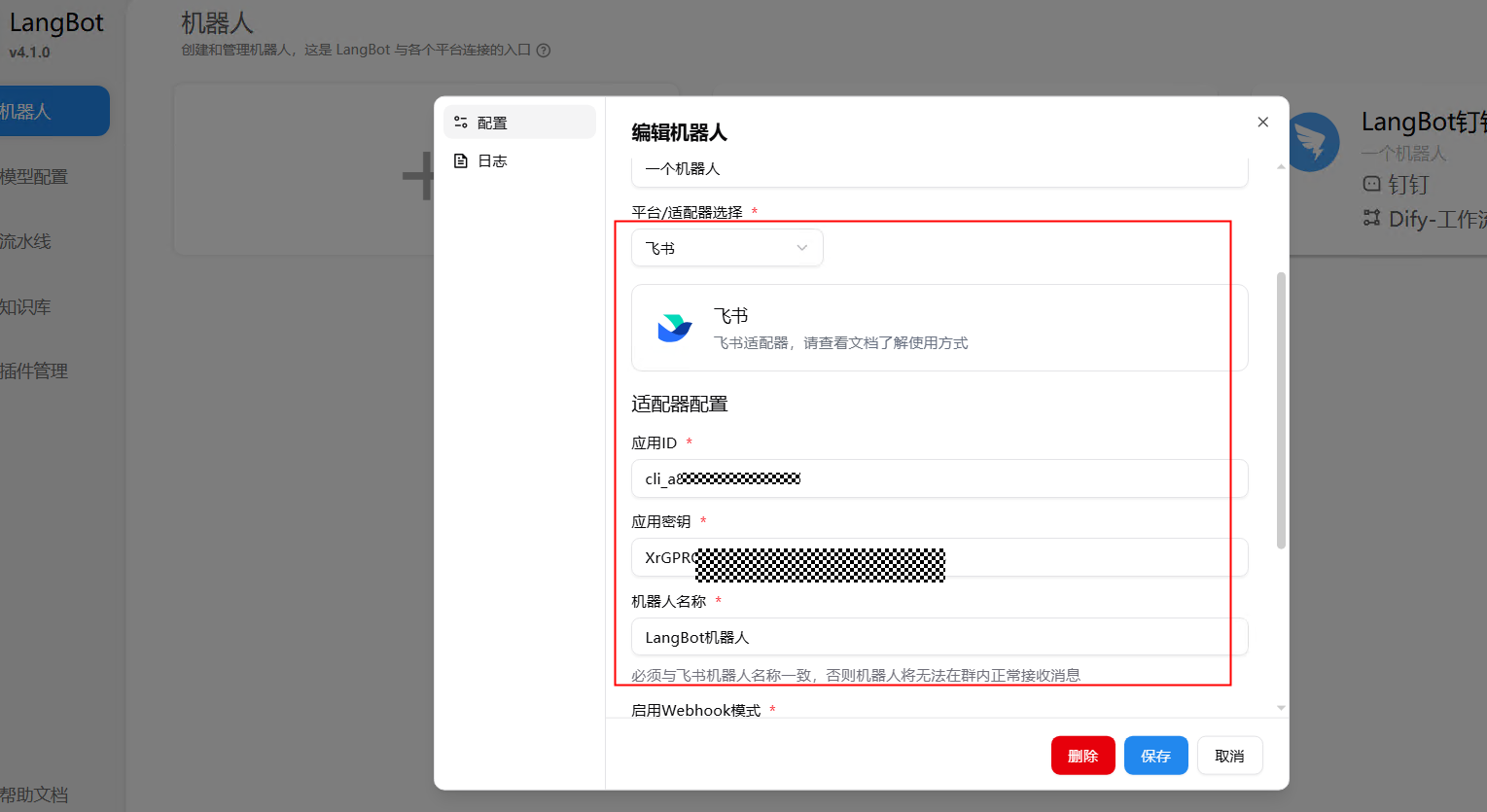Viewport: 1487px width, 812px height.
Task: Switch to the 日志 tab
Action: click(519, 160)
